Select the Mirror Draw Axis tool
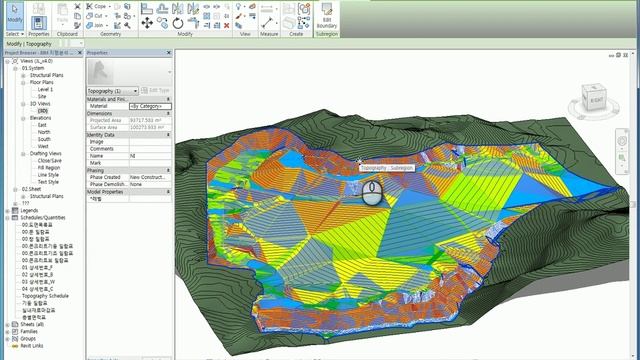Image resolution: width=640 pixels, height=360 pixels. click(193, 8)
